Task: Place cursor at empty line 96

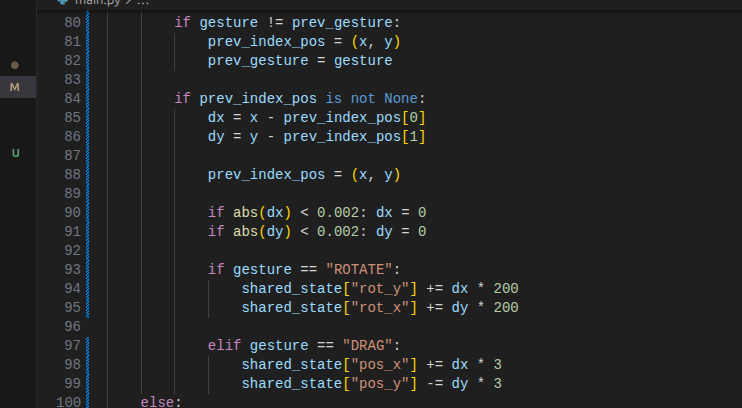Action: coord(300,326)
